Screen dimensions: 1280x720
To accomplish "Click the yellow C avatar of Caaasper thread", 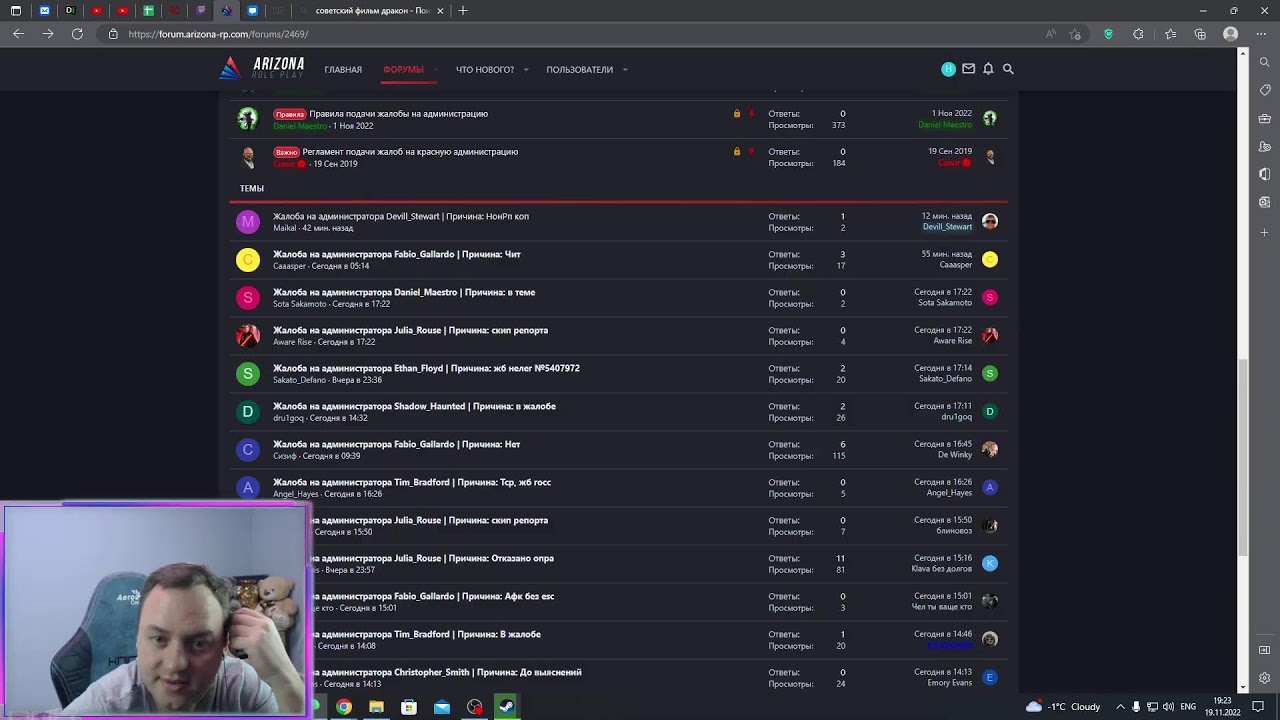I will pos(247,259).
